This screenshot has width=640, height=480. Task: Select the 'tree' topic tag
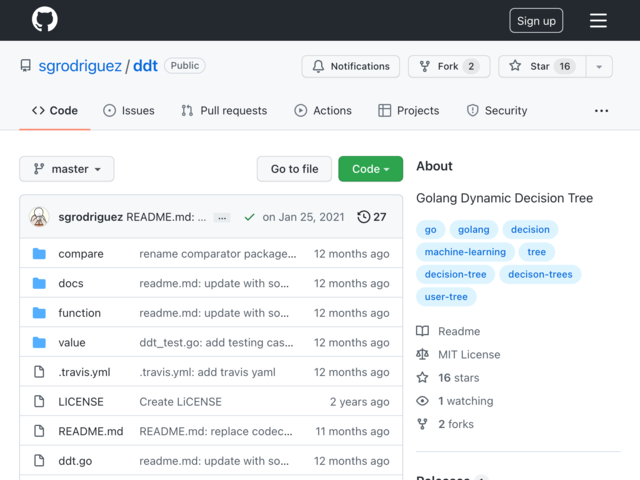[536, 252]
